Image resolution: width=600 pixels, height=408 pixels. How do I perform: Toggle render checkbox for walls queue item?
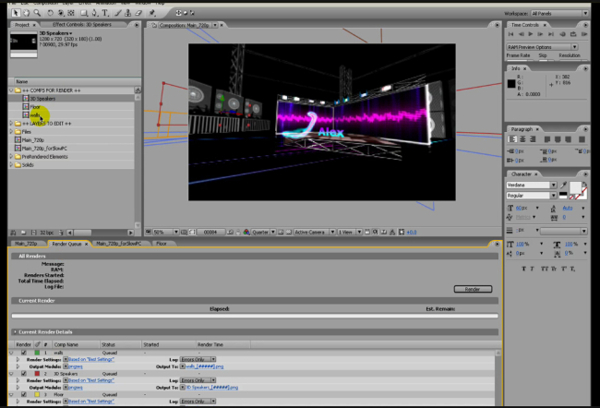[x=24, y=353]
